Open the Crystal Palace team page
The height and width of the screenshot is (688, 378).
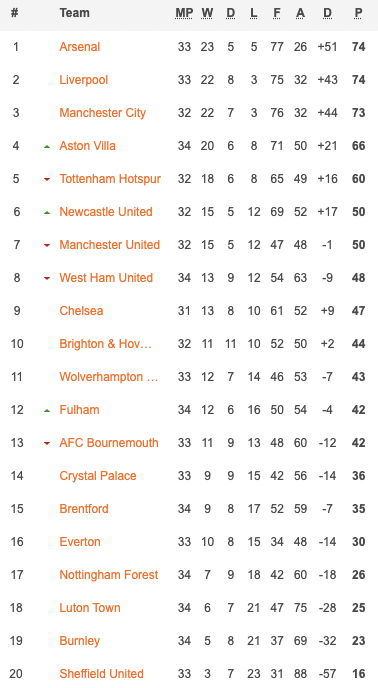coord(97,476)
